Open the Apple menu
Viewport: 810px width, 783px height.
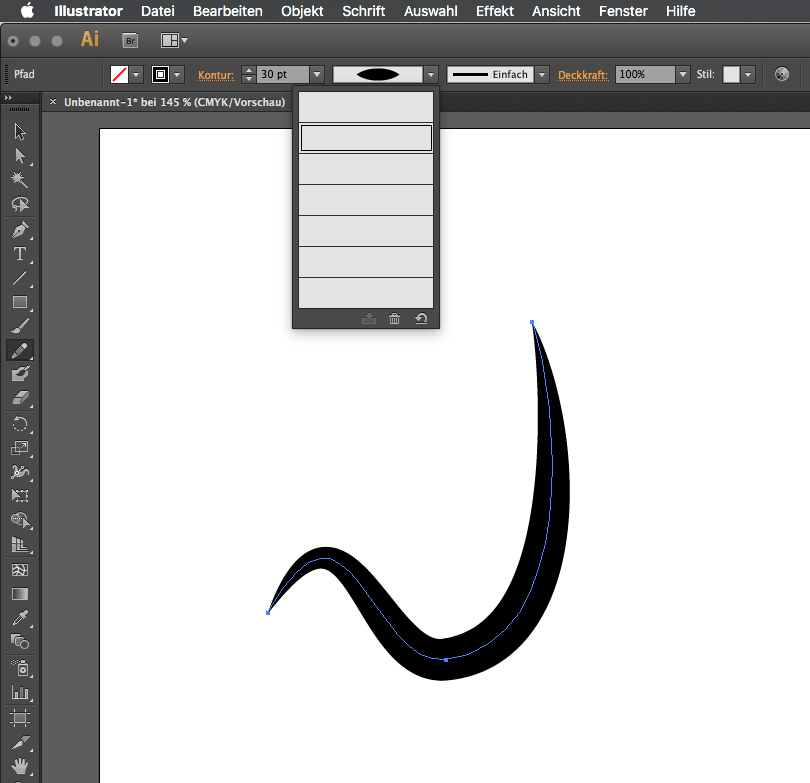[27, 10]
